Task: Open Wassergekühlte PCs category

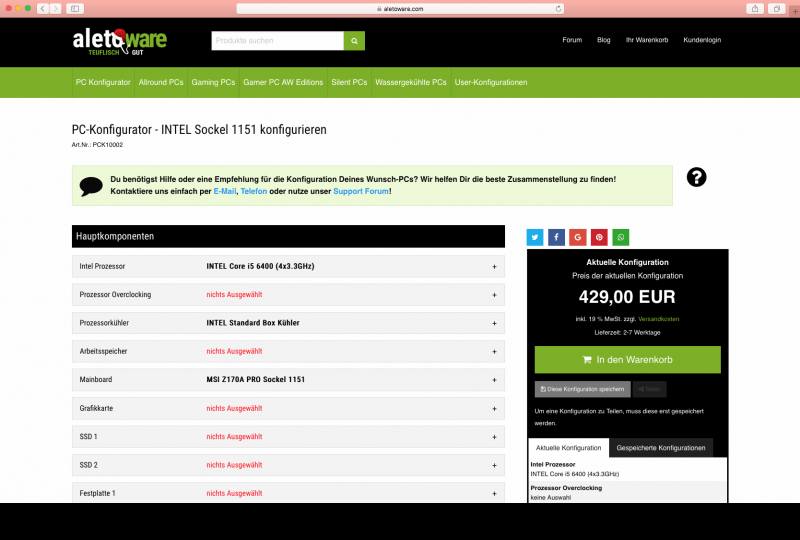Action: 411,82
